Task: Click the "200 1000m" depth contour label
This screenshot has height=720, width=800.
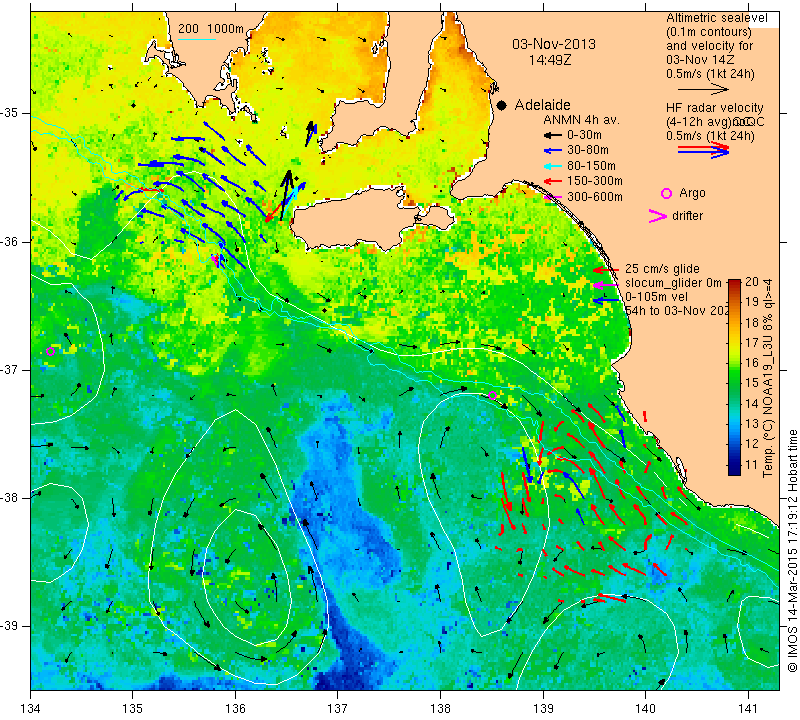Action: tap(211, 29)
